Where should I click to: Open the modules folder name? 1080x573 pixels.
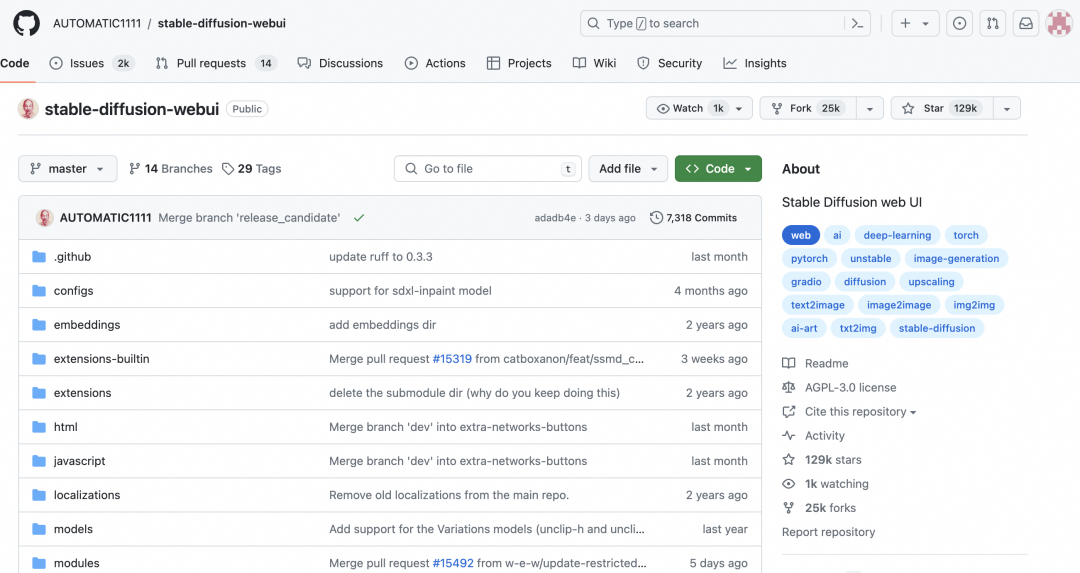point(76,563)
